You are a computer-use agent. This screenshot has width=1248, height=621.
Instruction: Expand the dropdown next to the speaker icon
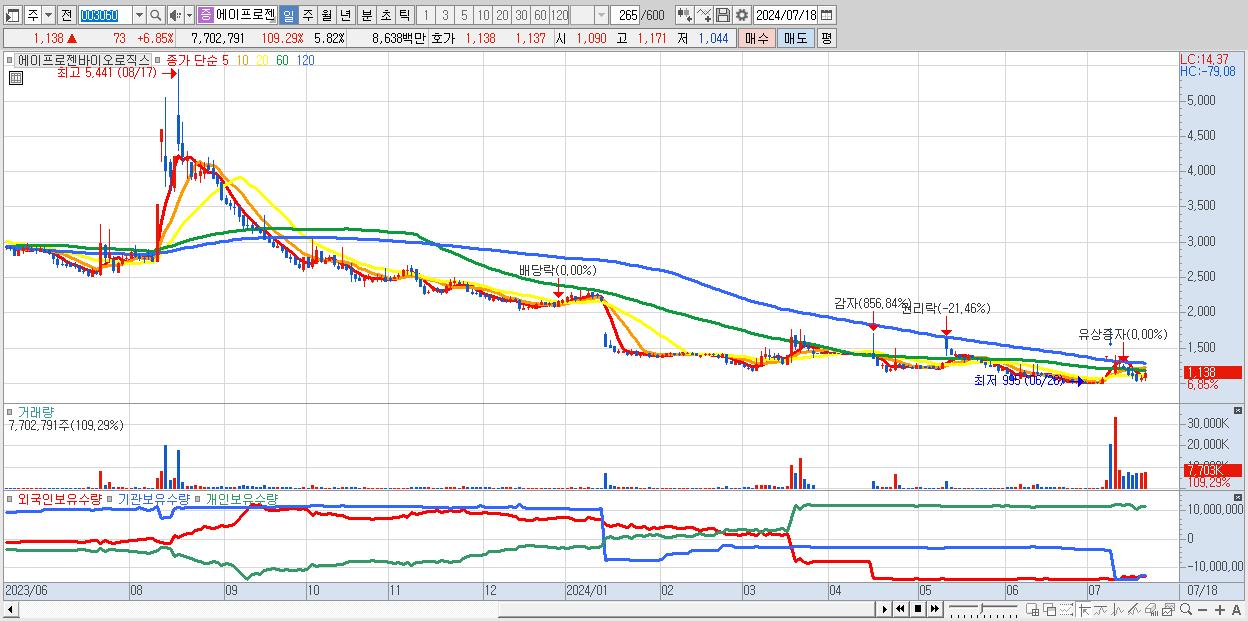click(x=189, y=15)
